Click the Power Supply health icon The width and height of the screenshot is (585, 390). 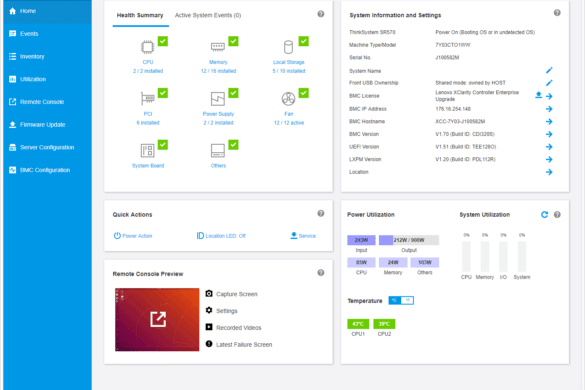pyautogui.click(x=218, y=99)
